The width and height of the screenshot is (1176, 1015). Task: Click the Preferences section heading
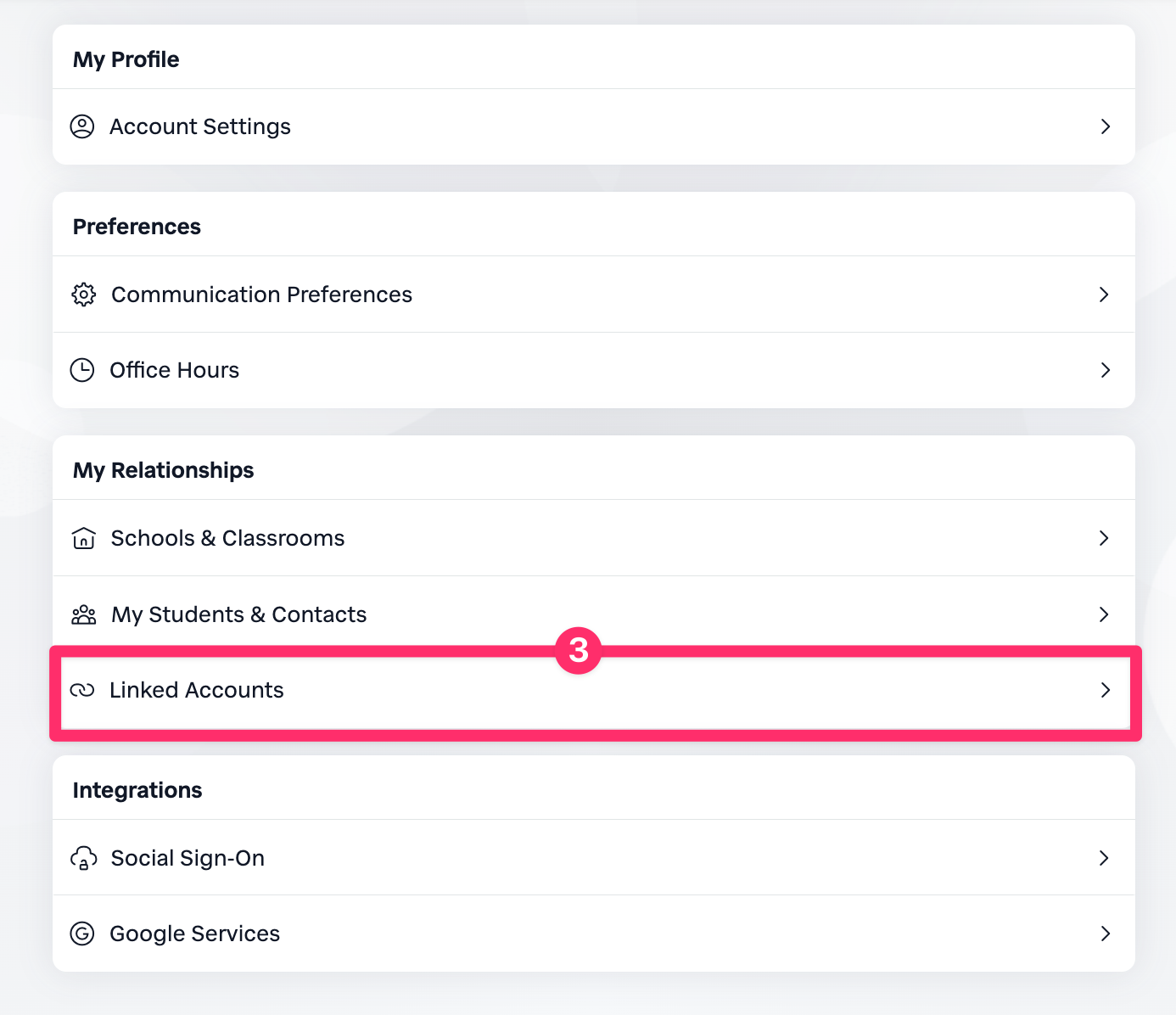[x=137, y=227]
